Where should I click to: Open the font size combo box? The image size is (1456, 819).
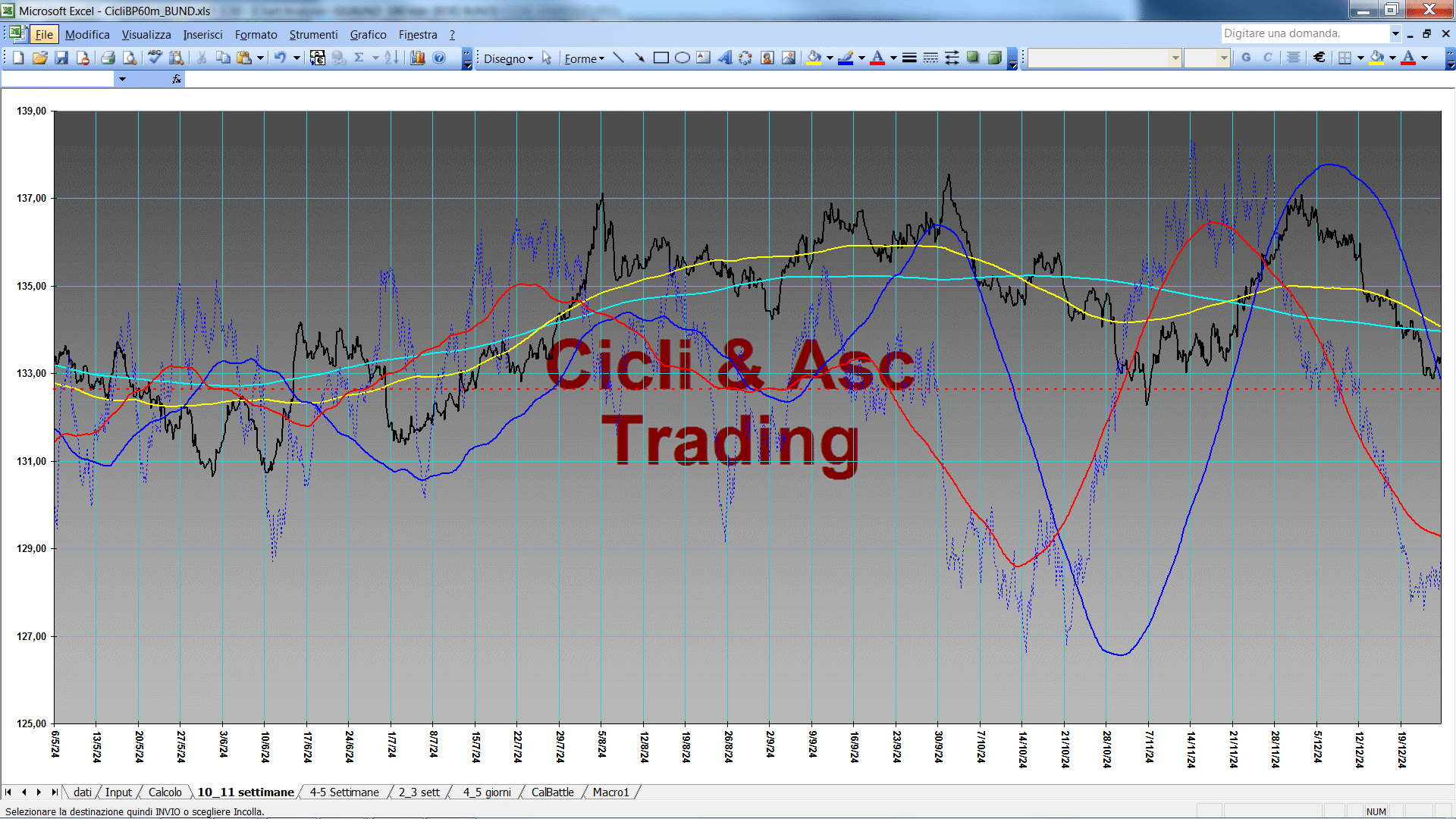click(1207, 58)
